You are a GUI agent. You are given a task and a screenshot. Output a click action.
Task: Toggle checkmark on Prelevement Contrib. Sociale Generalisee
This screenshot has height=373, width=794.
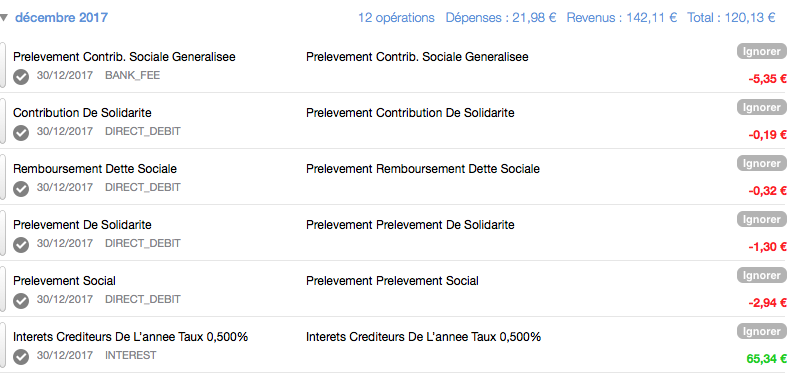point(21,77)
